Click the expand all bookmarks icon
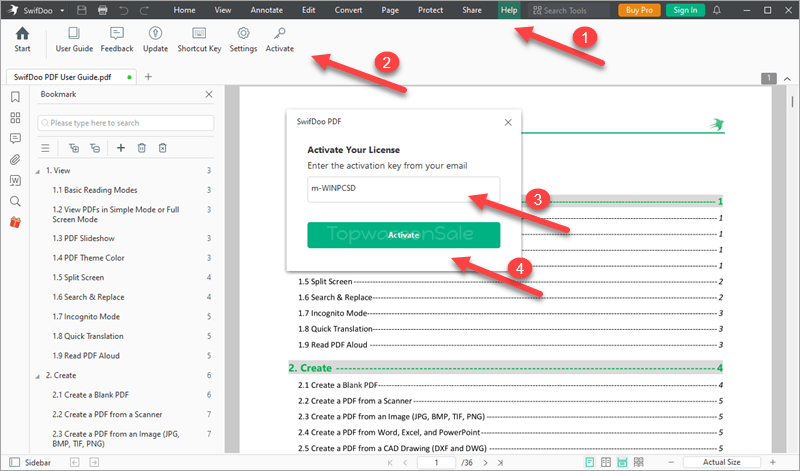This screenshot has width=800, height=471. pos(74,148)
